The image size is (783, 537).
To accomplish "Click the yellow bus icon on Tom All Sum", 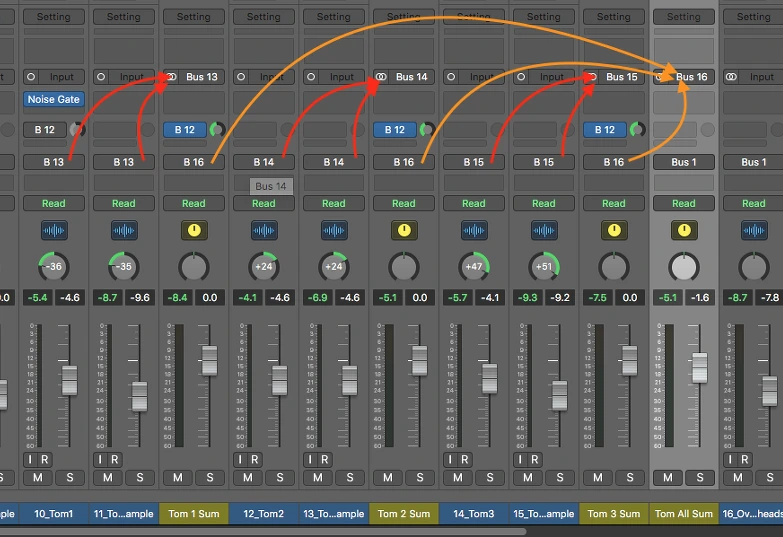I will 684,230.
